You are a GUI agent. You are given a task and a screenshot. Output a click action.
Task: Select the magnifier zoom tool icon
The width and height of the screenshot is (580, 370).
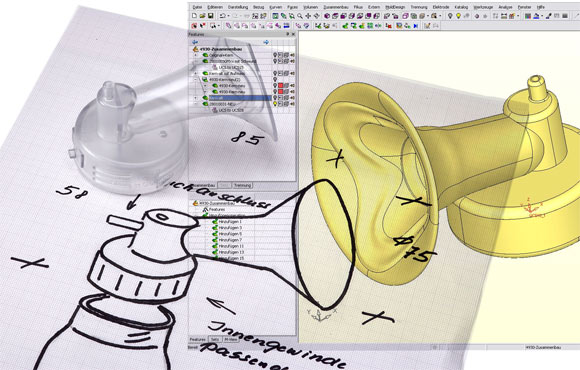(300, 16)
